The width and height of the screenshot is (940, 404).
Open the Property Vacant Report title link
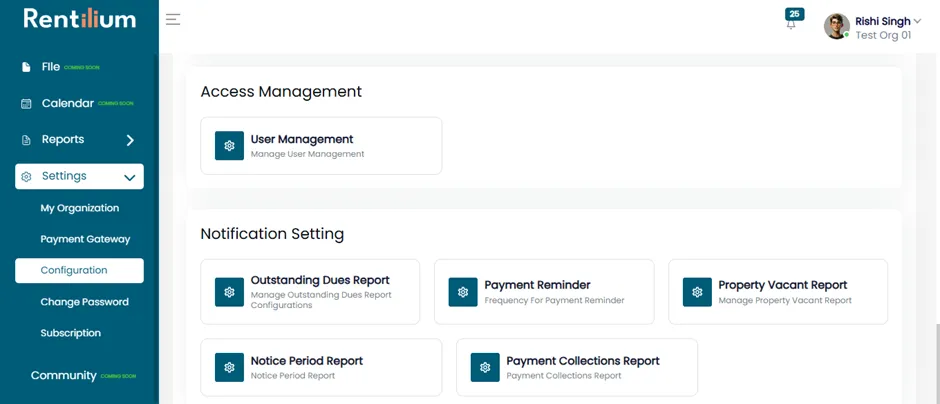click(x=783, y=285)
